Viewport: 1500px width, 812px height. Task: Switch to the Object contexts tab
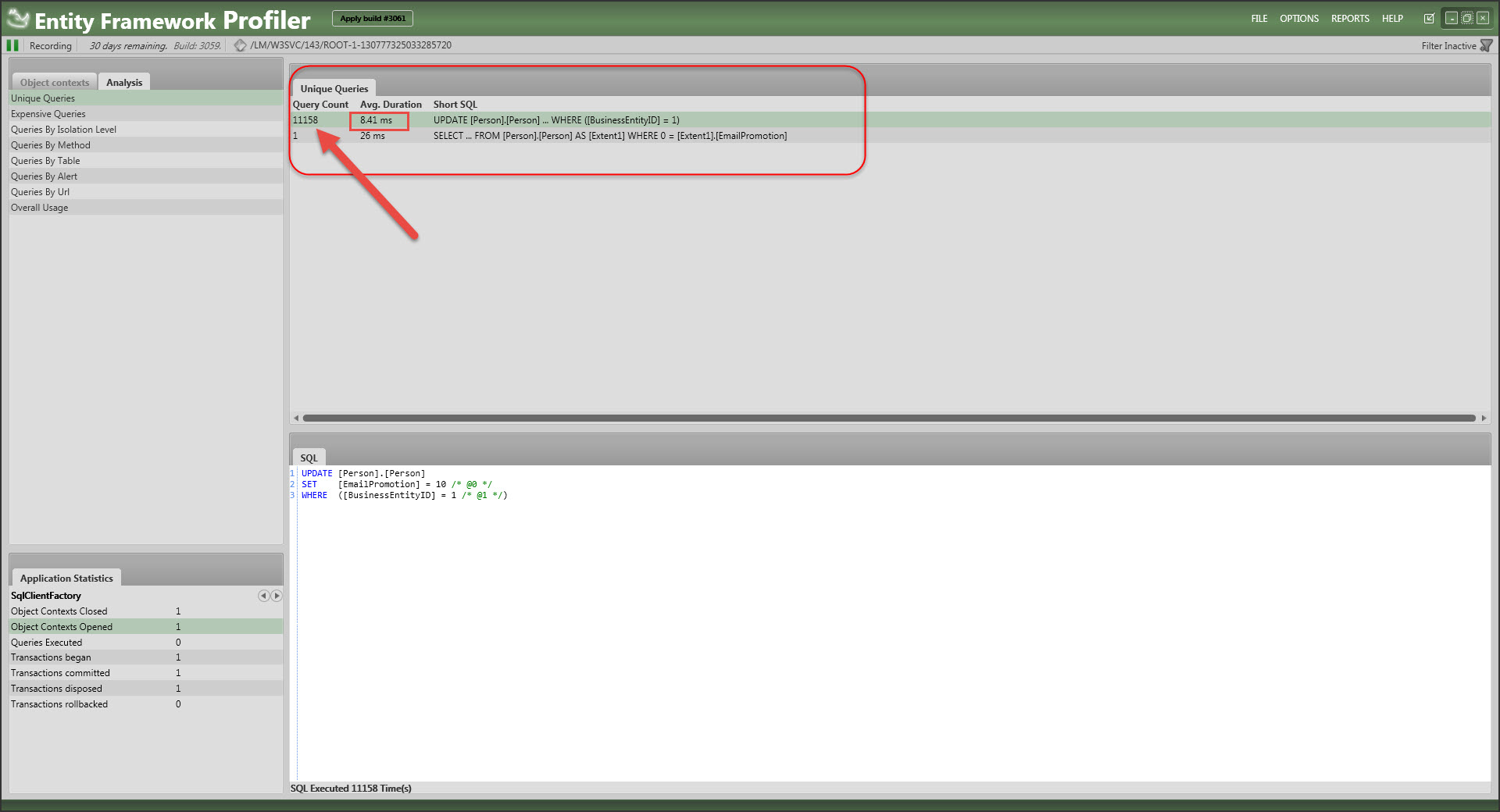pyautogui.click(x=54, y=82)
